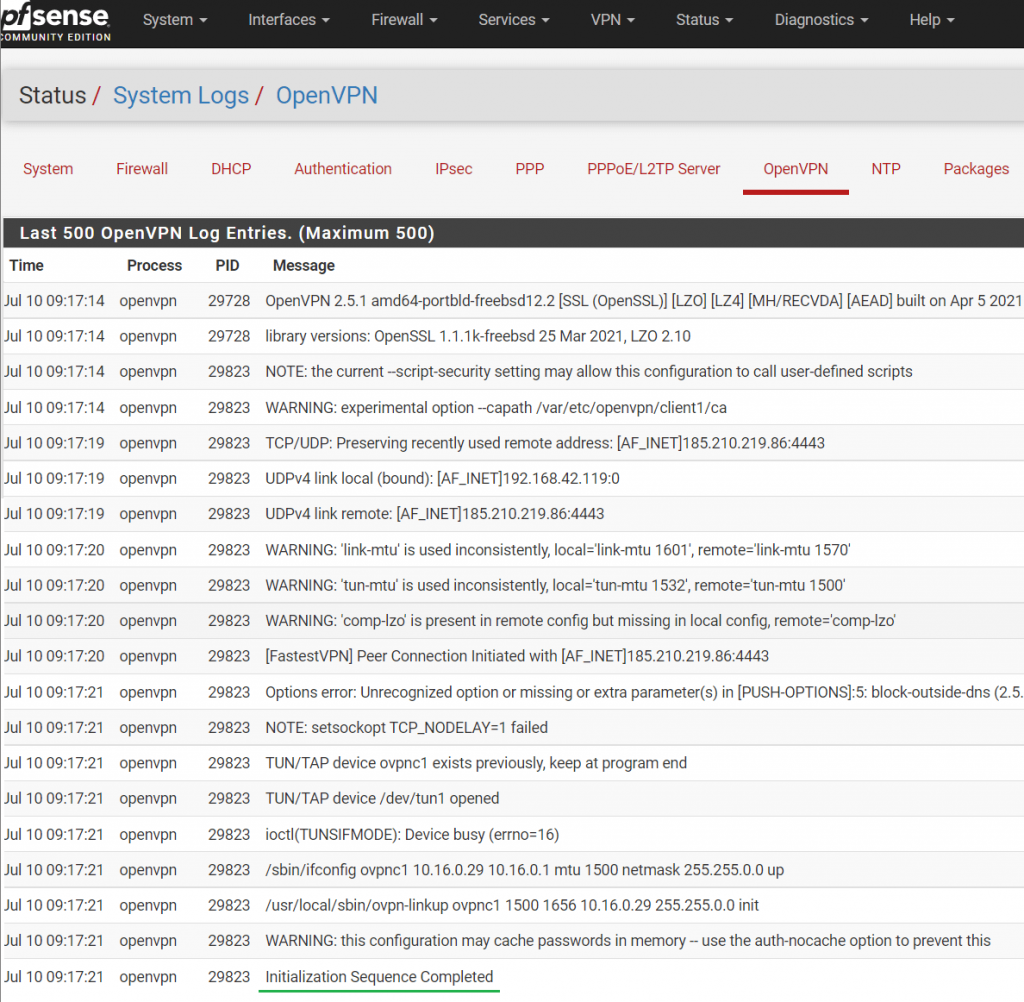View the Authentication logs tab

pyautogui.click(x=343, y=169)
